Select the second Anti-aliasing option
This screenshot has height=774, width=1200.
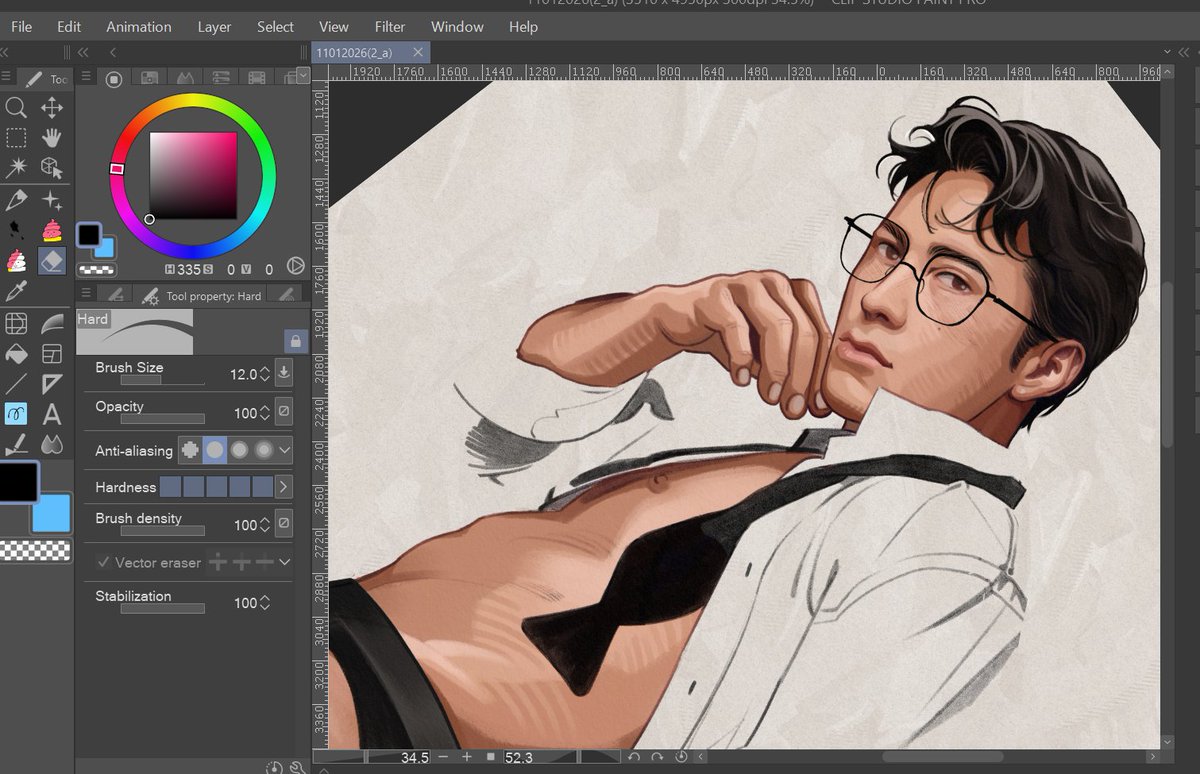click(x=216, y=449)
